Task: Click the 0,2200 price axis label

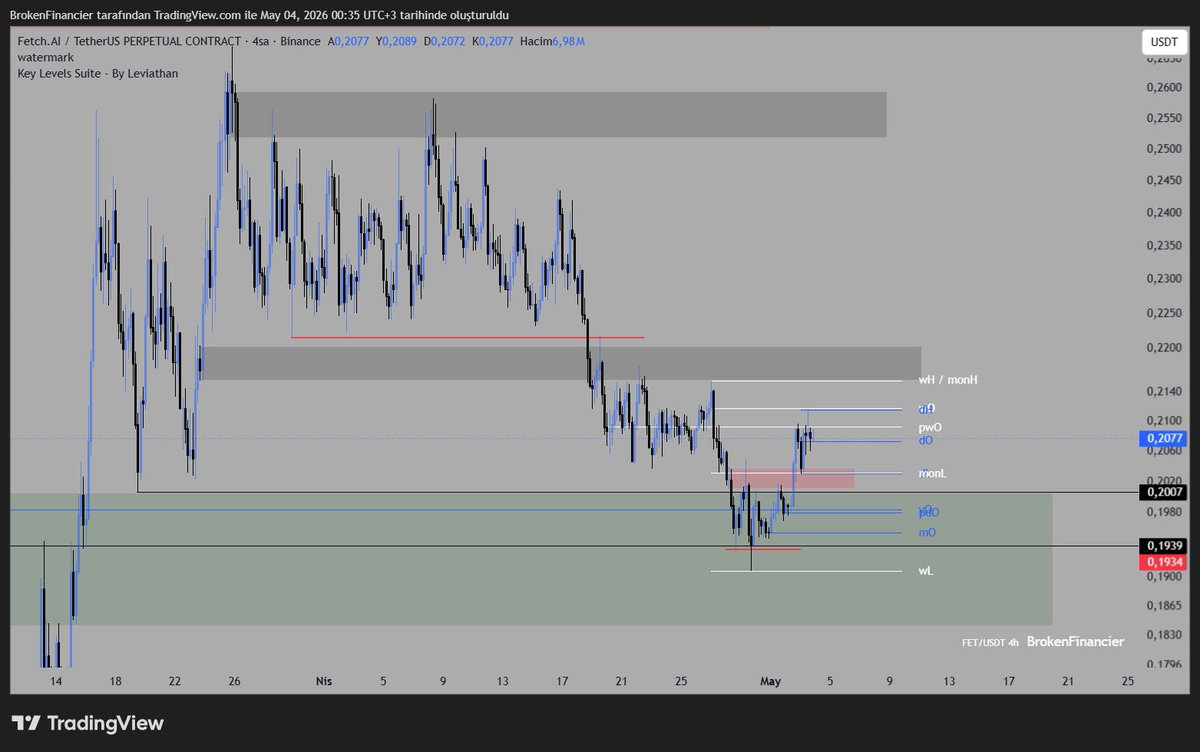Action: (x=1163, y=348)
